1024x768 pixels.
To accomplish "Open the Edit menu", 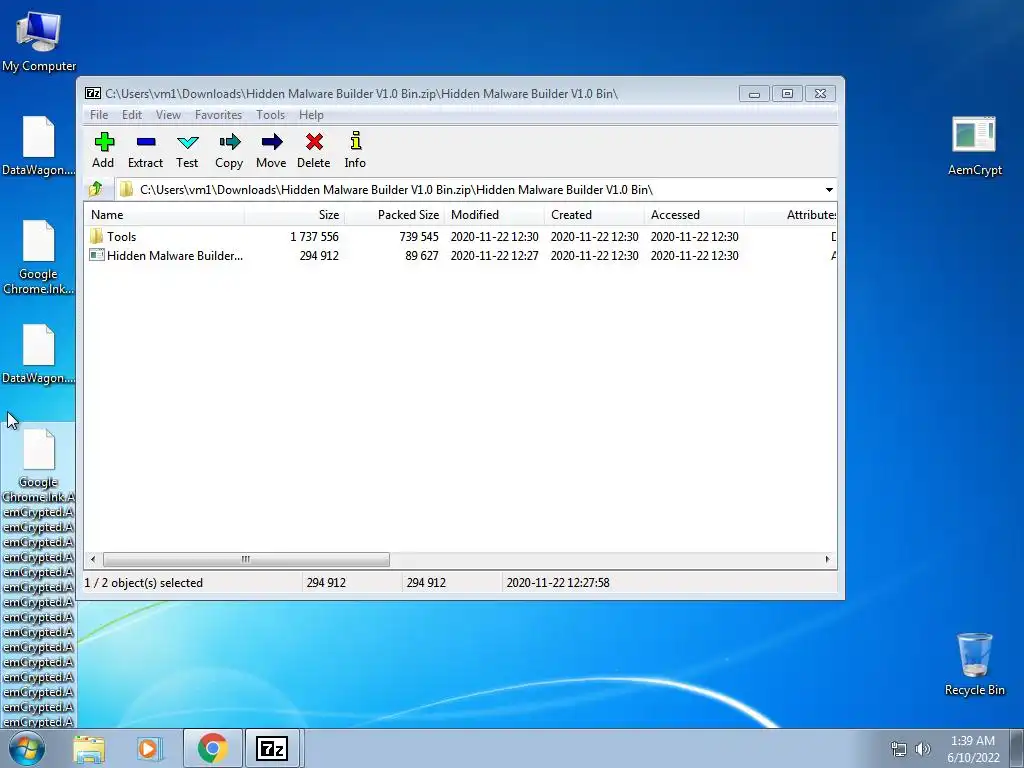I will (132, 115).
